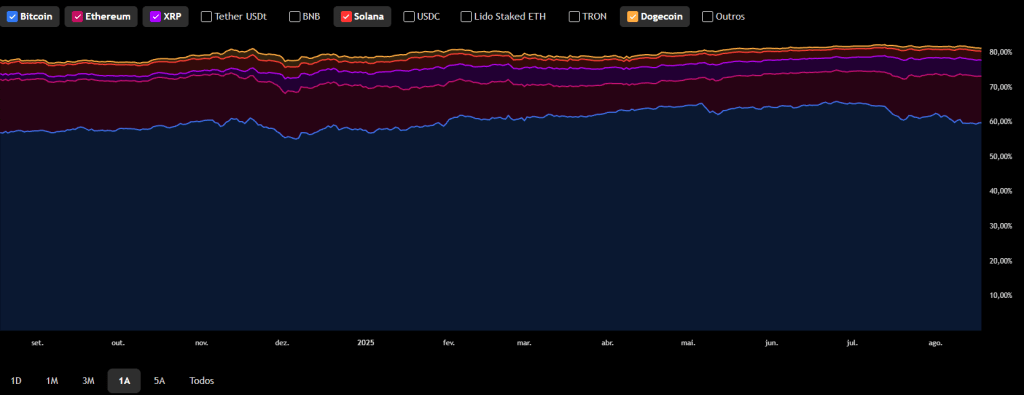Disable the XRP series checkbox
Viewport: 1024px width, 395px height.
click(155, 16)
